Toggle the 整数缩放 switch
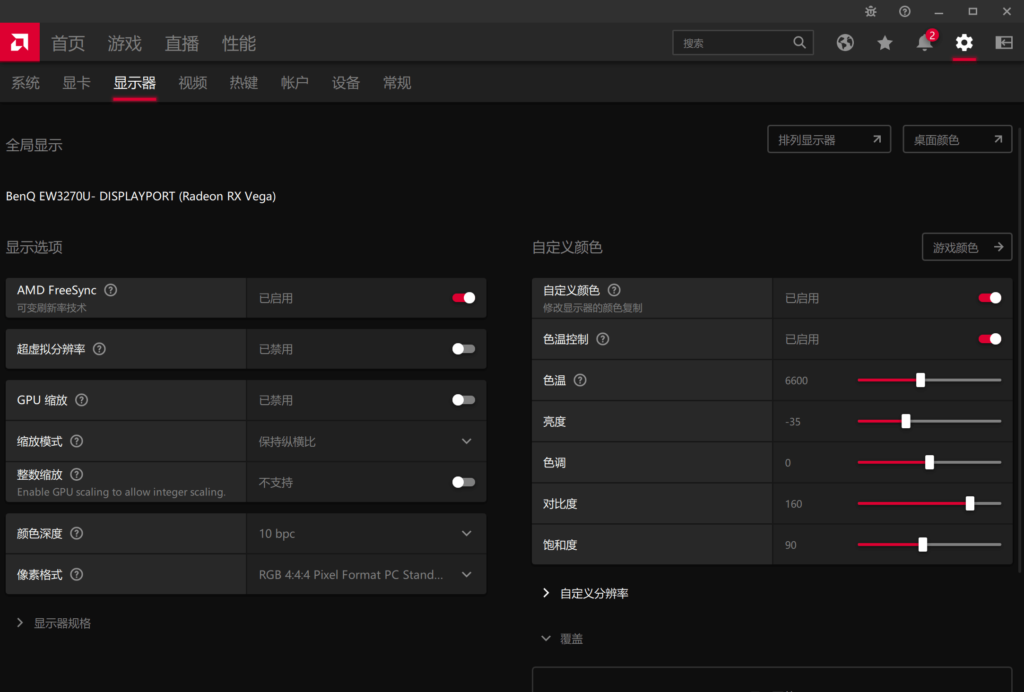The width and height of the screenshot is (1024, 692). pyautogui.click(x=464, y=482)
